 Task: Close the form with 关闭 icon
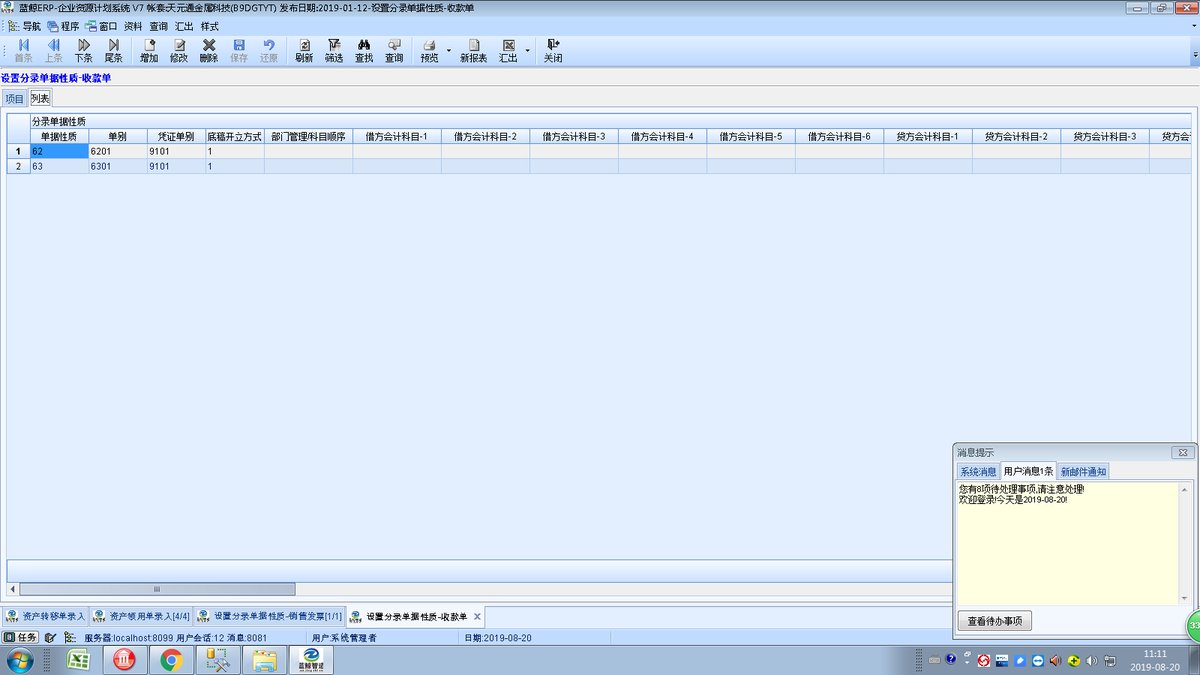tap(553, 51)
